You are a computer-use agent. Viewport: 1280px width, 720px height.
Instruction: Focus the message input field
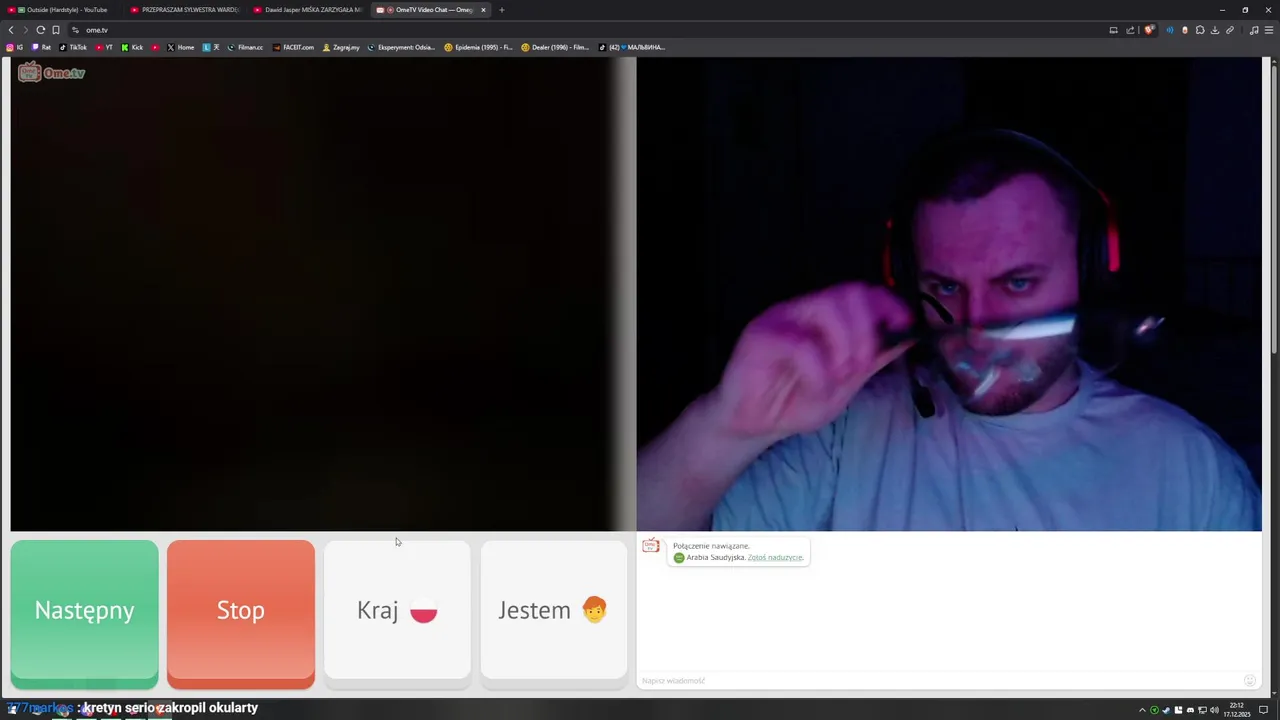click(x=940, y=680)
